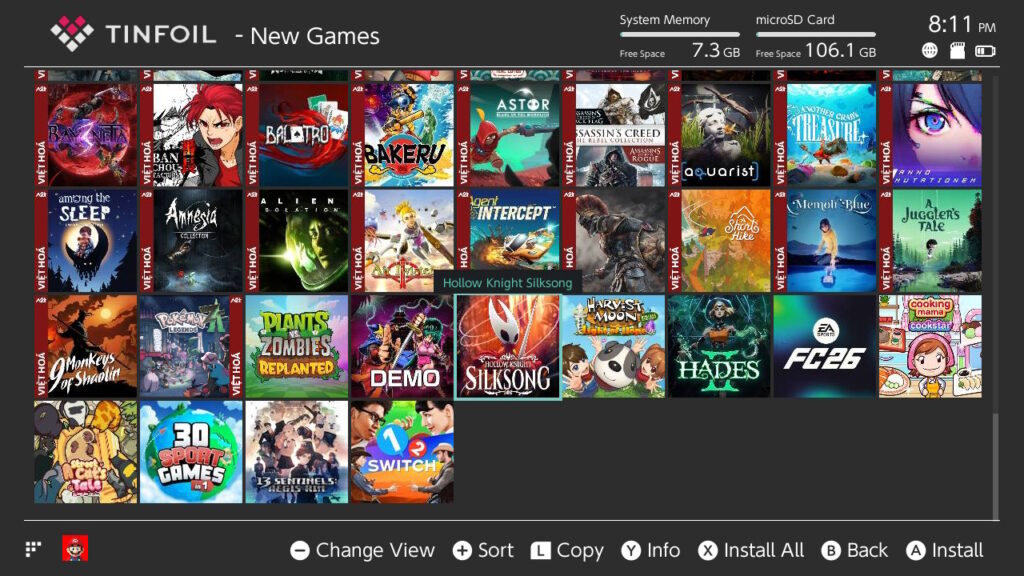Viewport: 1024px width, 576px height.
Task: Choose the Plants vs Zombies Replanted cover
Action: pyautogui.click(x=296, y=346)
